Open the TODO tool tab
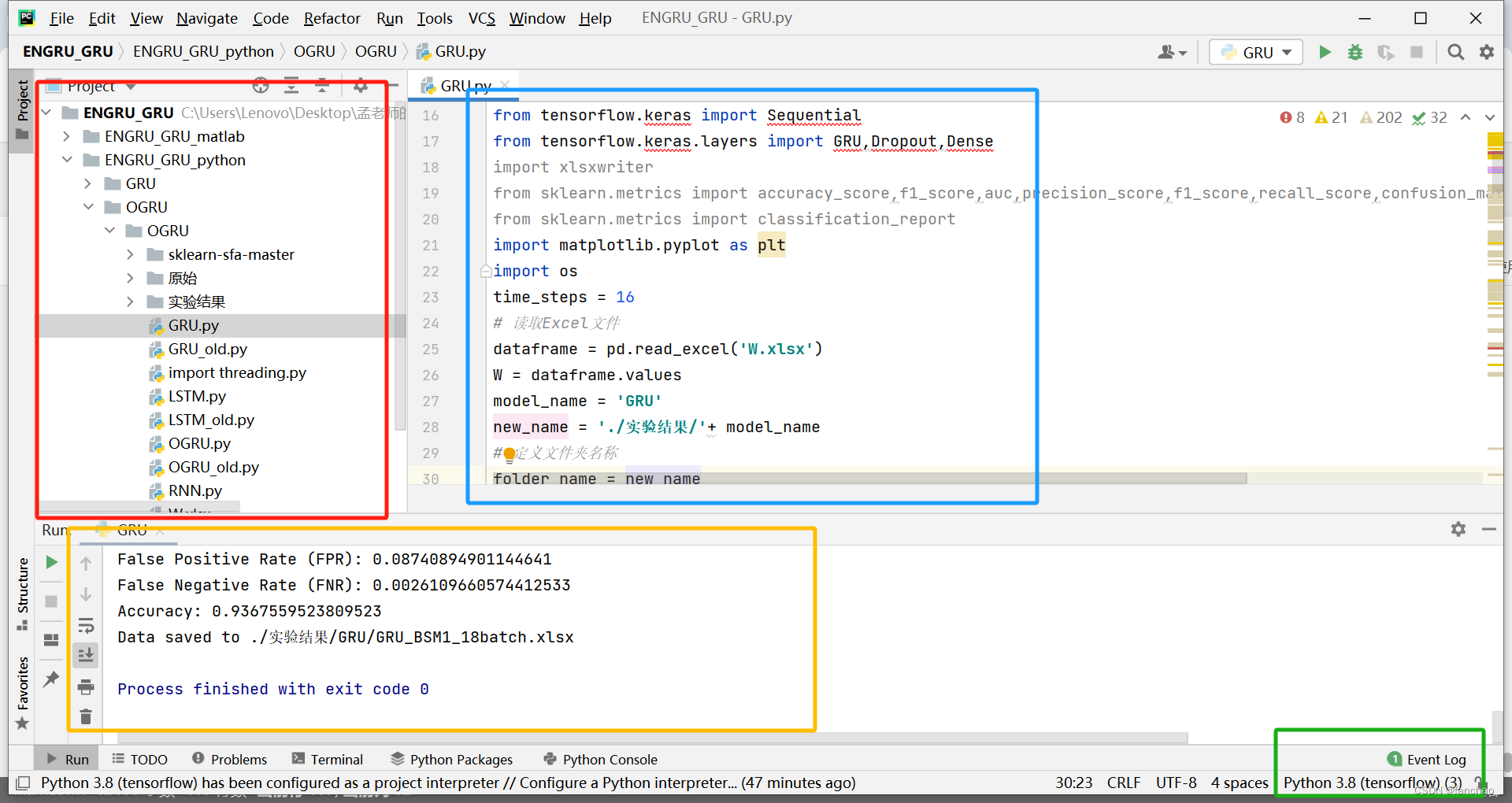The width and height of the screenshot is (1512, 803). (139, 759)
